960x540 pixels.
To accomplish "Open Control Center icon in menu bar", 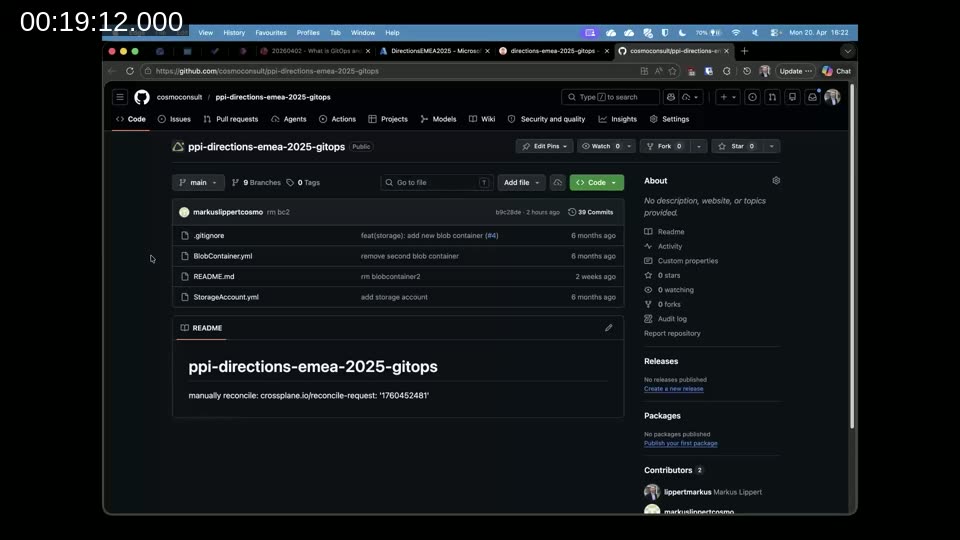I will click(775, 32).
